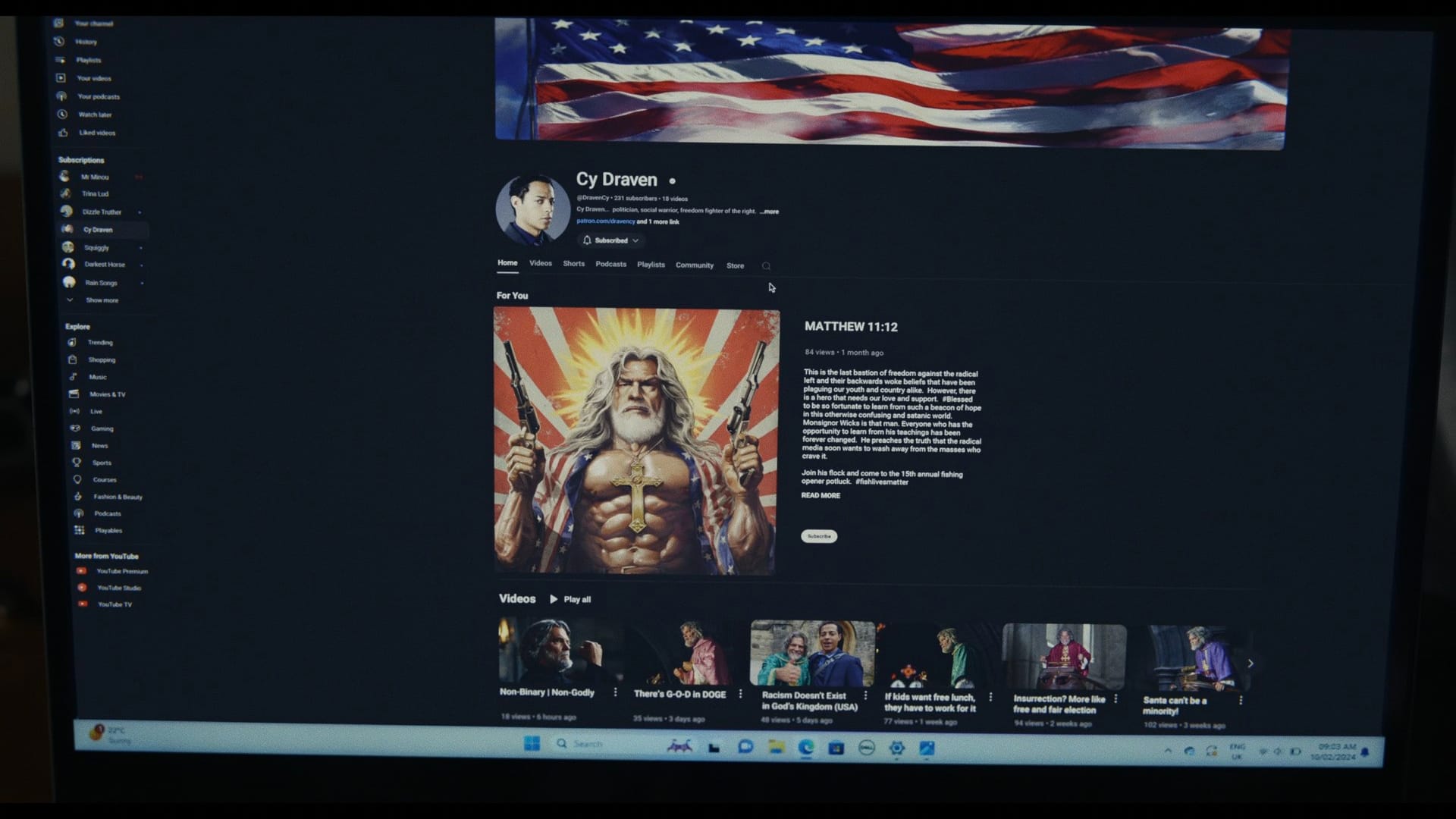
Task: Click the Subscribe button below the description
Action: click(819, 536)
